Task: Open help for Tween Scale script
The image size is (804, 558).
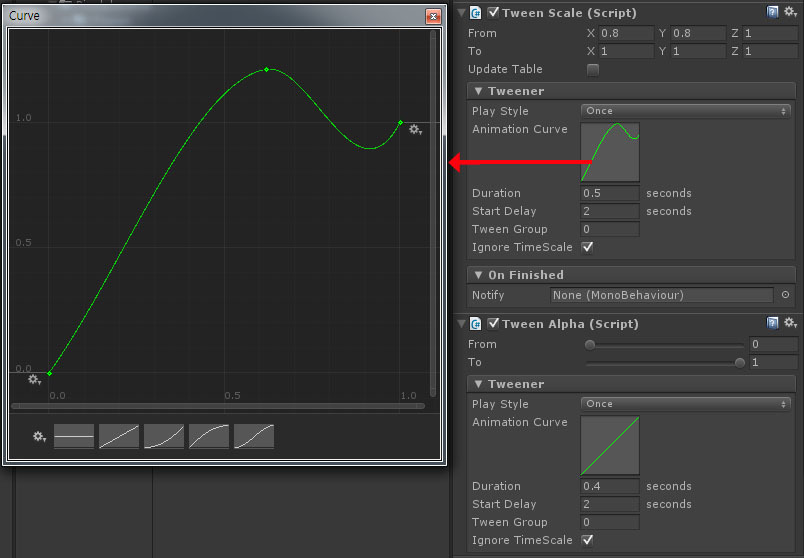Action: point(772,12)
